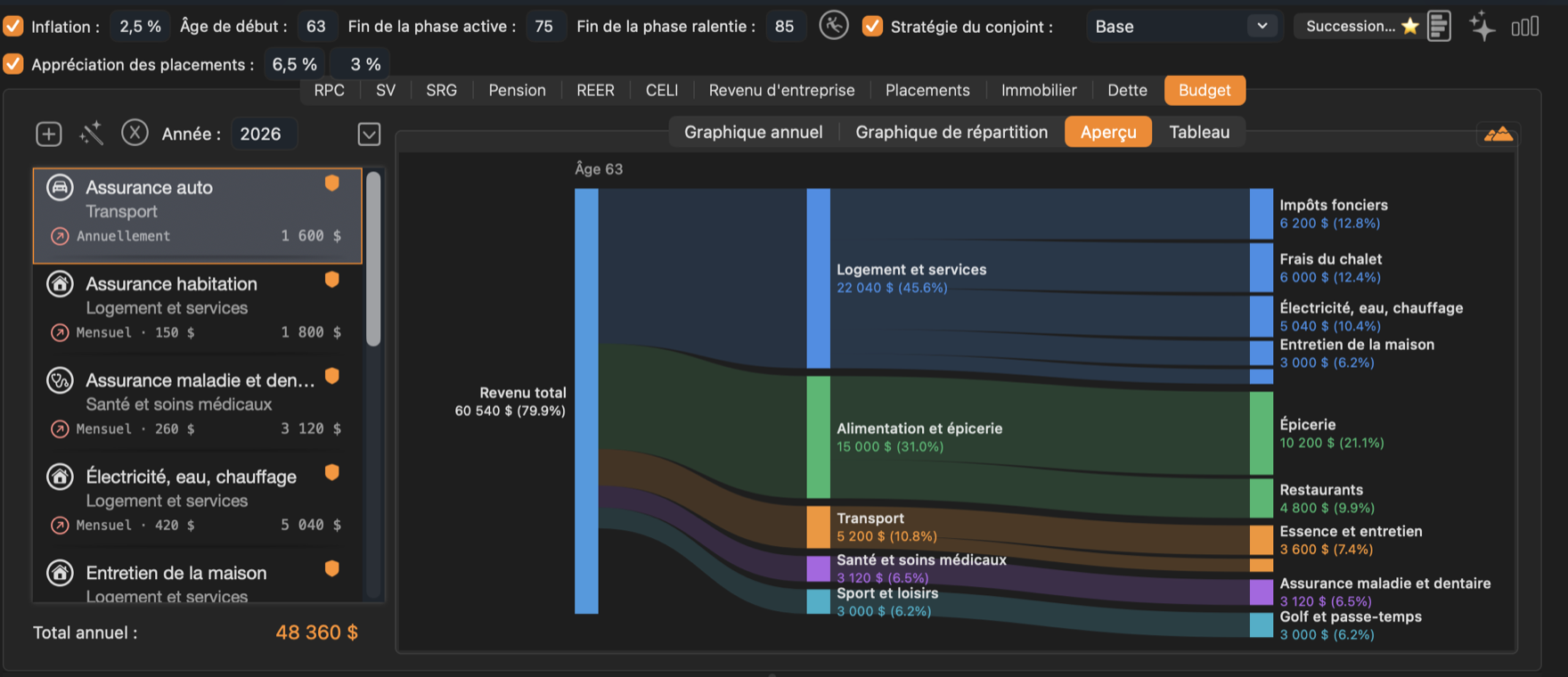Click the Âge de début 63 field
The image size is (1568, 677).
coord(316,27)
